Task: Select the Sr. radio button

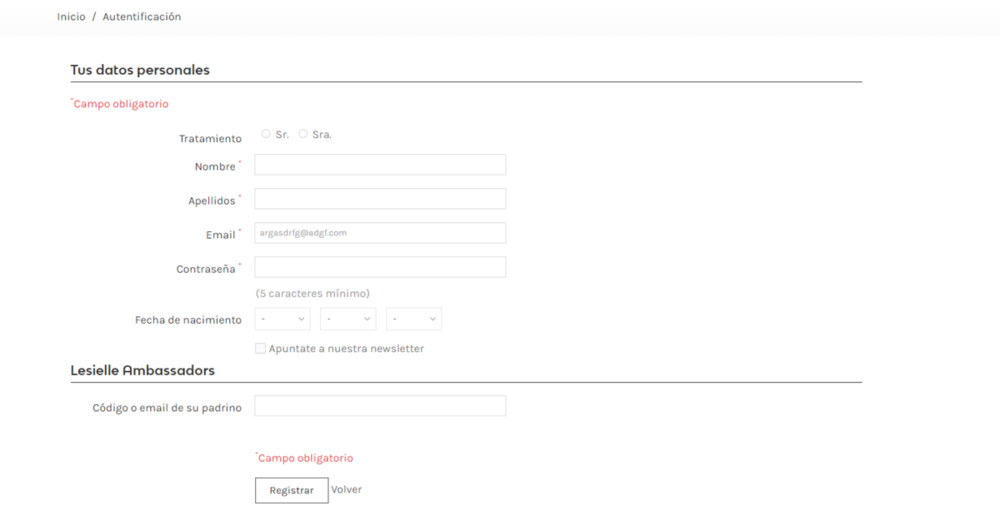Action: (x=266, y=134)
